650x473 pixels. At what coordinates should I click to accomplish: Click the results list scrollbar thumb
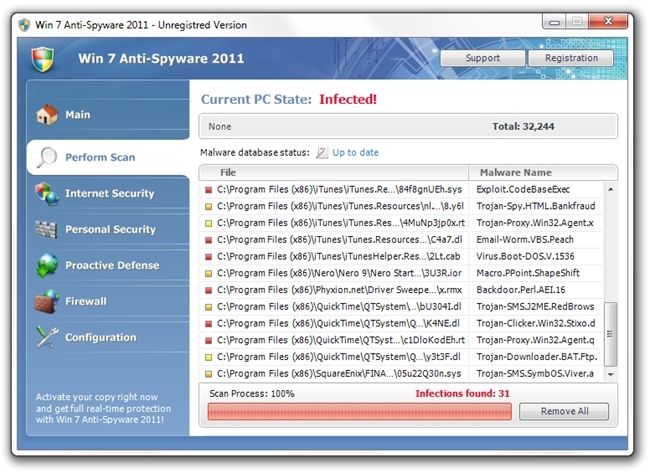pyautogui.click(x=610, y=334)
